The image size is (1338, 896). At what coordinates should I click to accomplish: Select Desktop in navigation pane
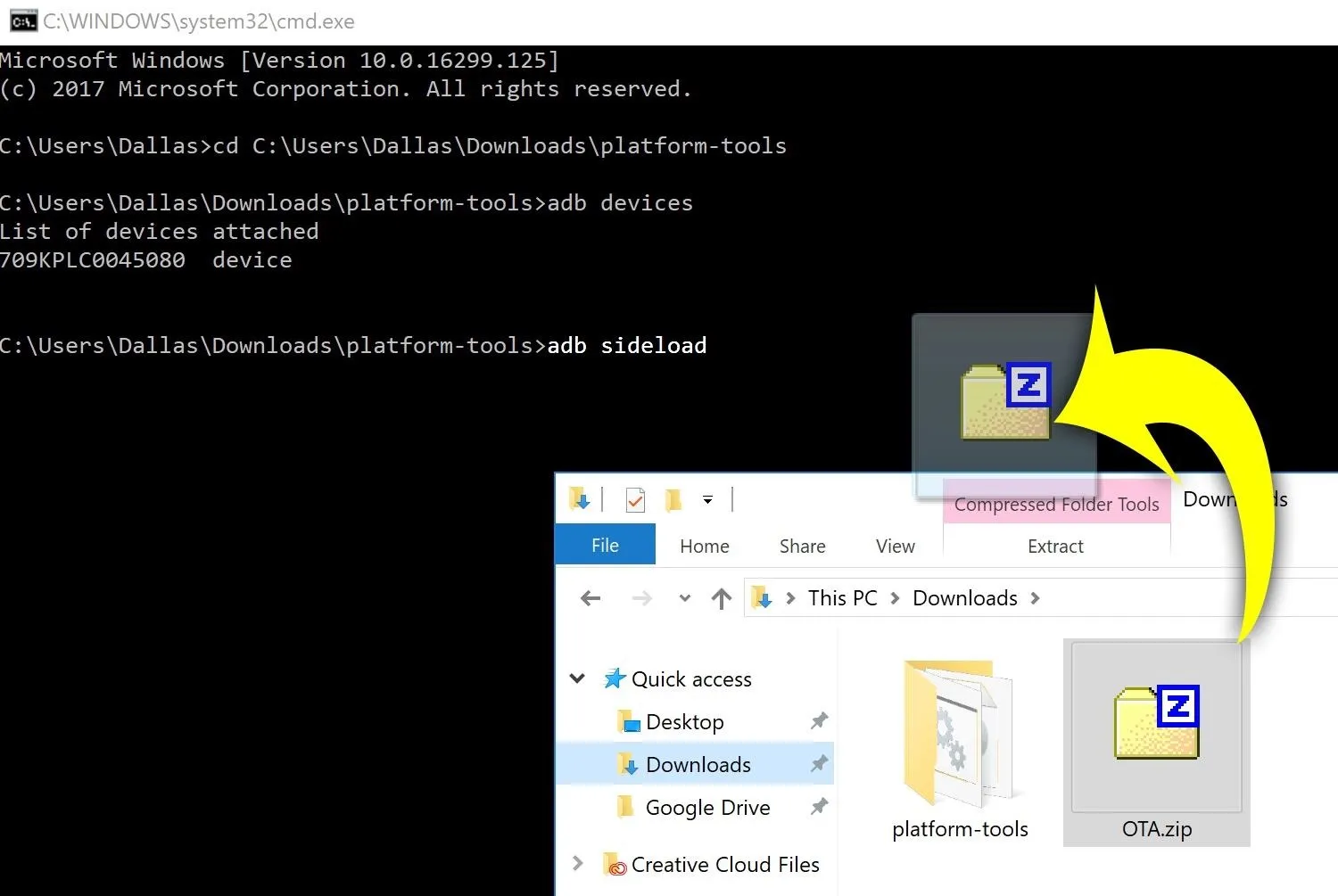[685, 722]
